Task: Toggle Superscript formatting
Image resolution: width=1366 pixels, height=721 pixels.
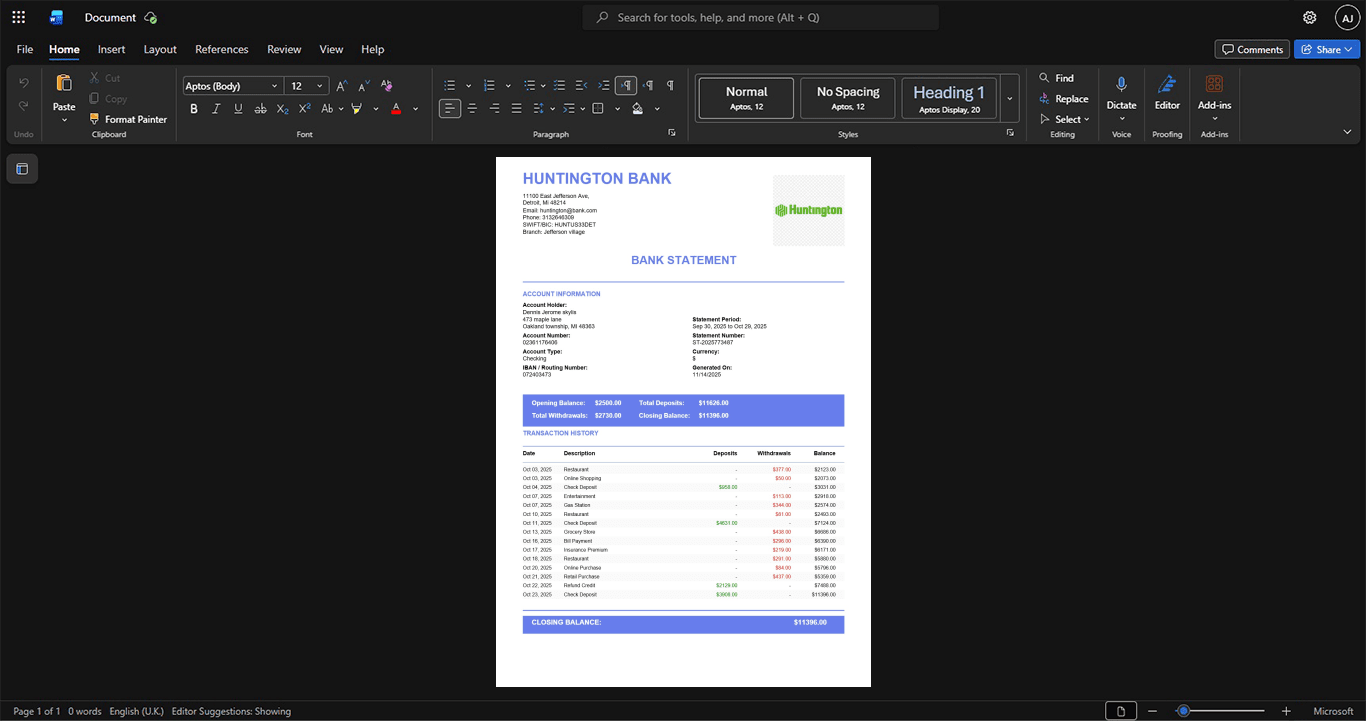Action: pyautogui.click(x=305, y=108)
